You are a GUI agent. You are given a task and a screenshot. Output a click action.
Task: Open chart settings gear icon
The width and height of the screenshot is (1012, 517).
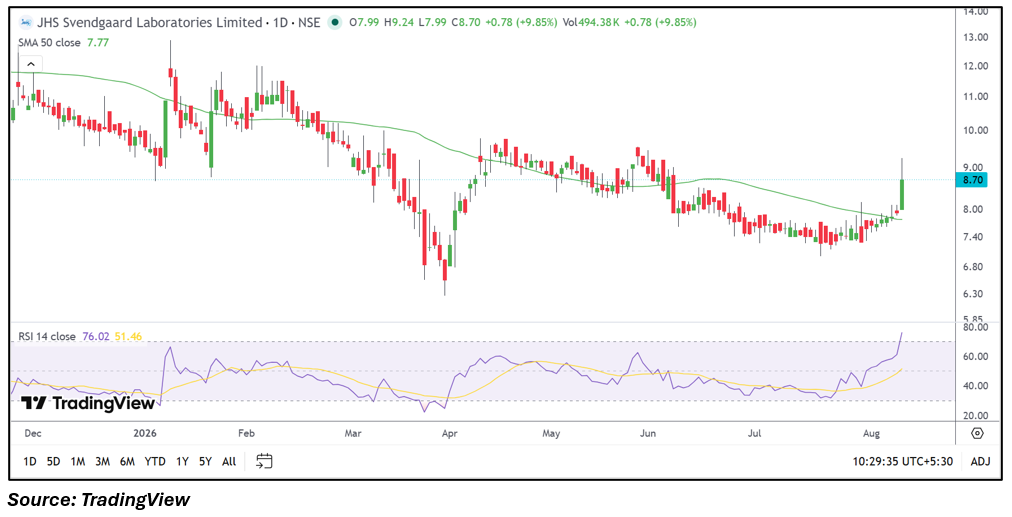[978, 433]
